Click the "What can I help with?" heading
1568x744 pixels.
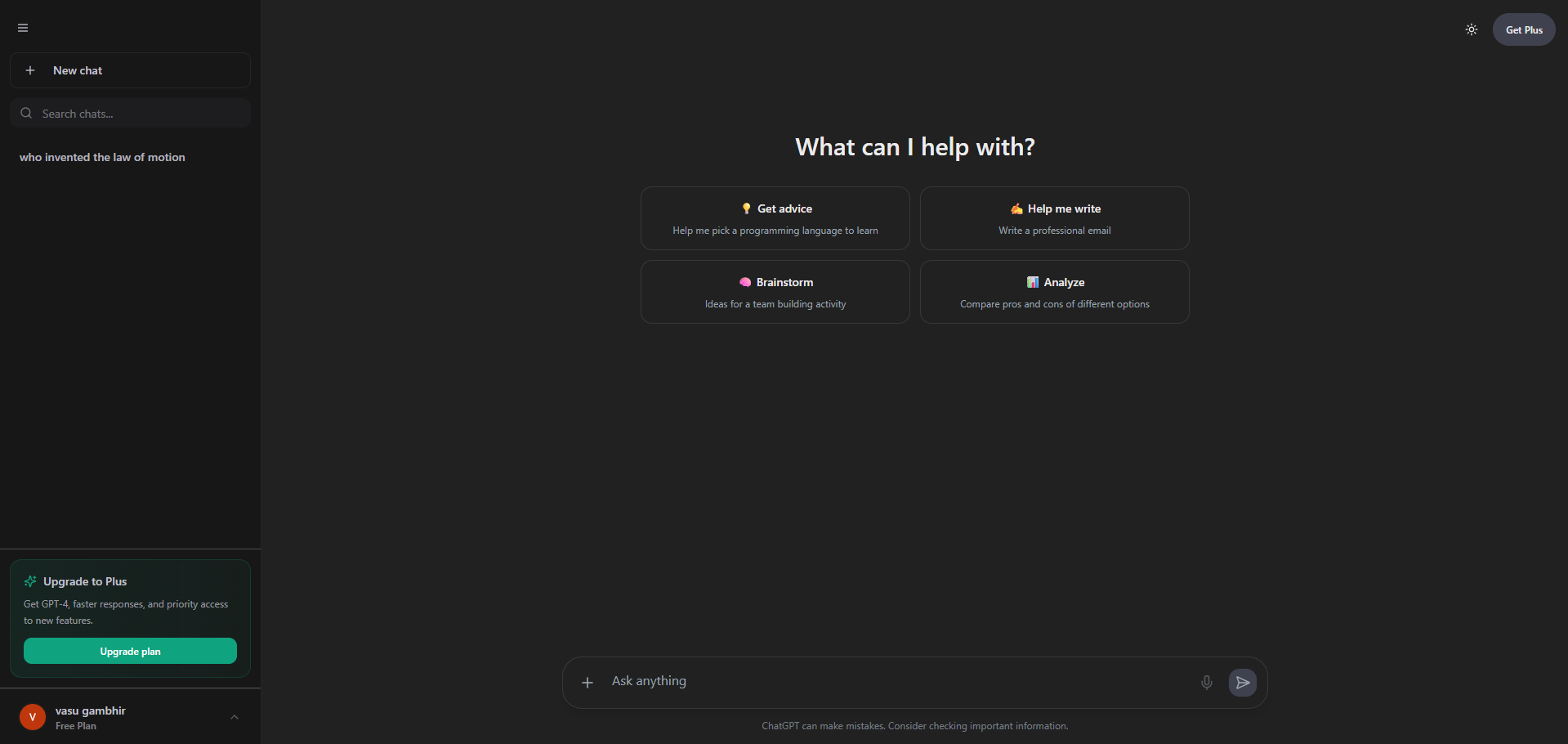(915, 147)
